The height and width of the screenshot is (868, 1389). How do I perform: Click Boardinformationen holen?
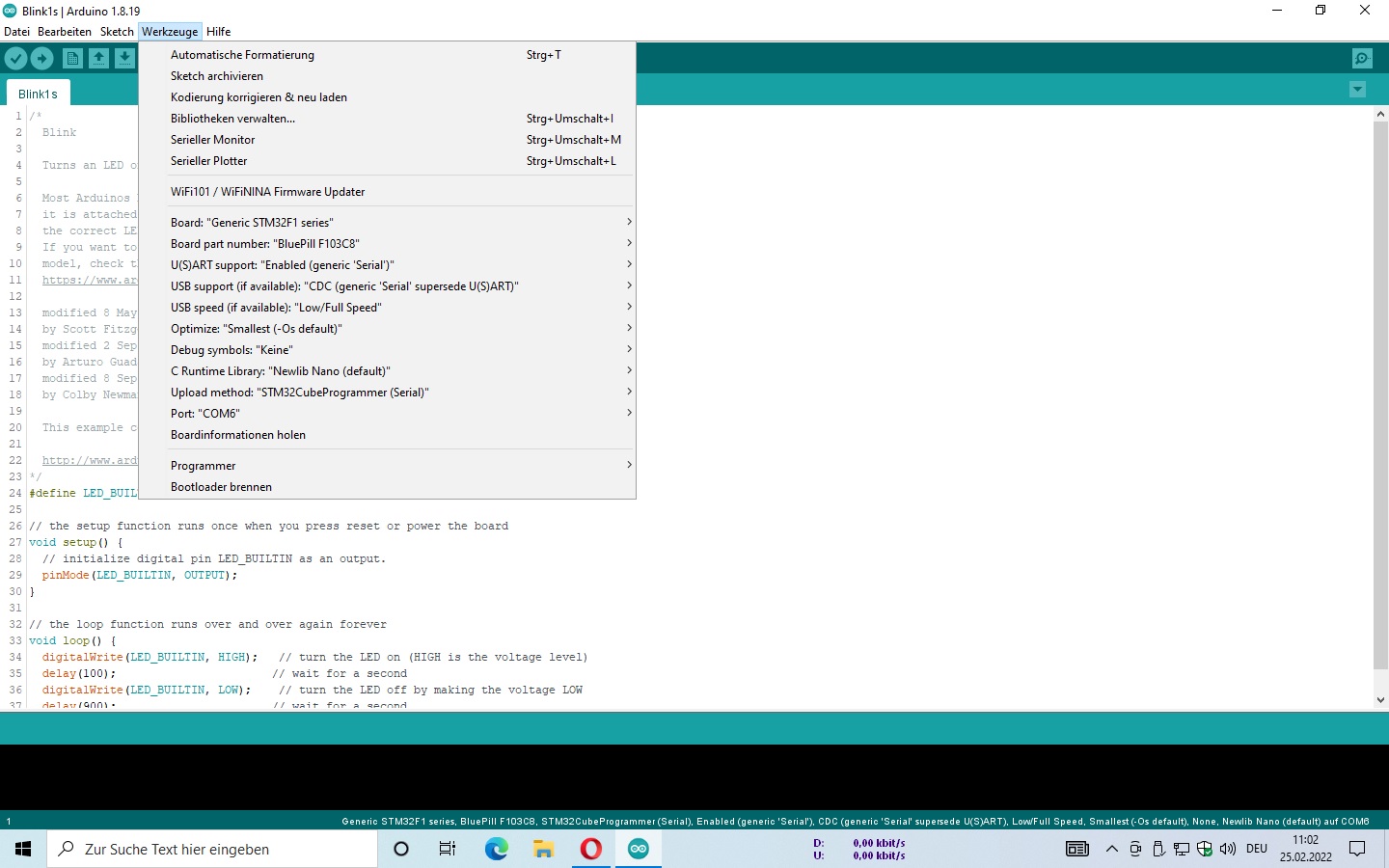(387, 435)
